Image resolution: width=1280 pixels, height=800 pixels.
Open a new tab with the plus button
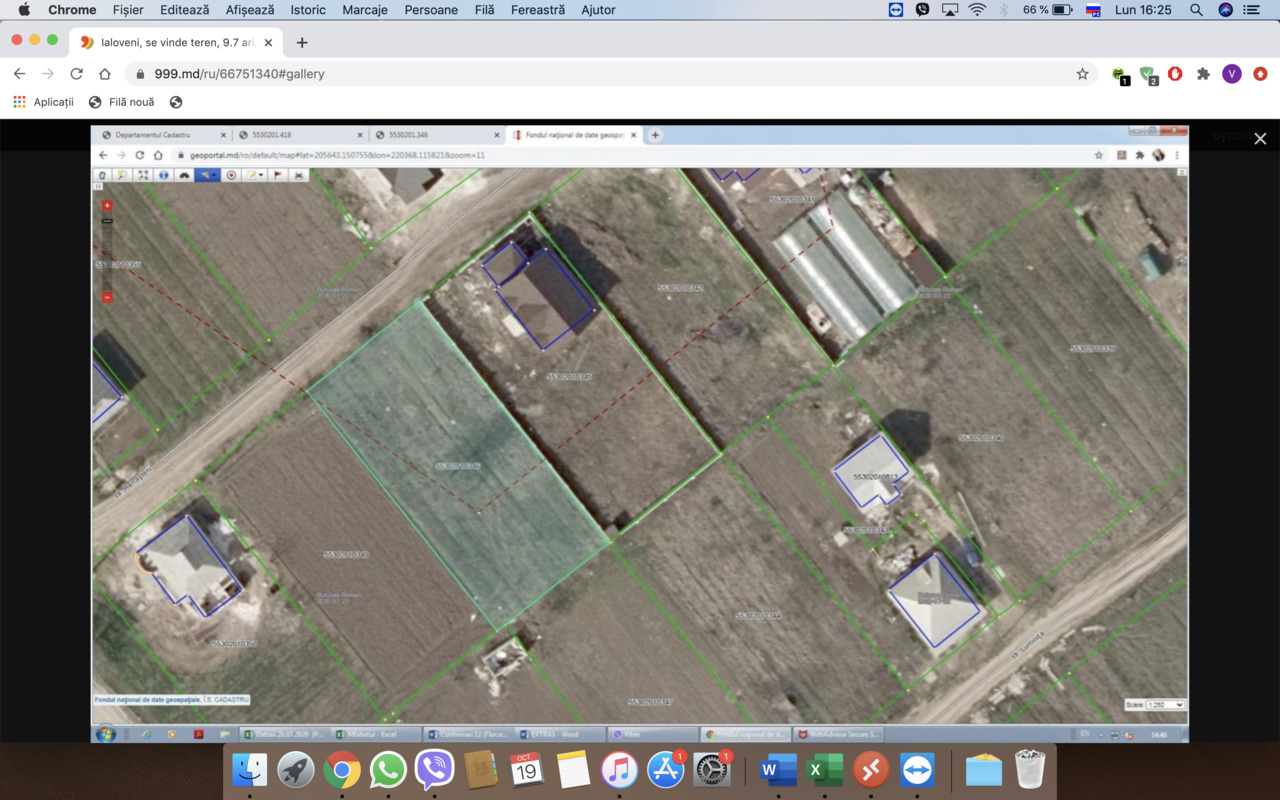point(302,42)
